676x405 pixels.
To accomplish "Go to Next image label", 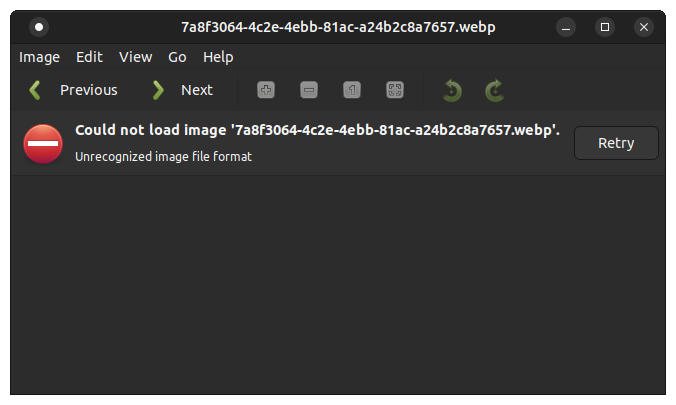I will pyautogui.click(x=197, y=90).
